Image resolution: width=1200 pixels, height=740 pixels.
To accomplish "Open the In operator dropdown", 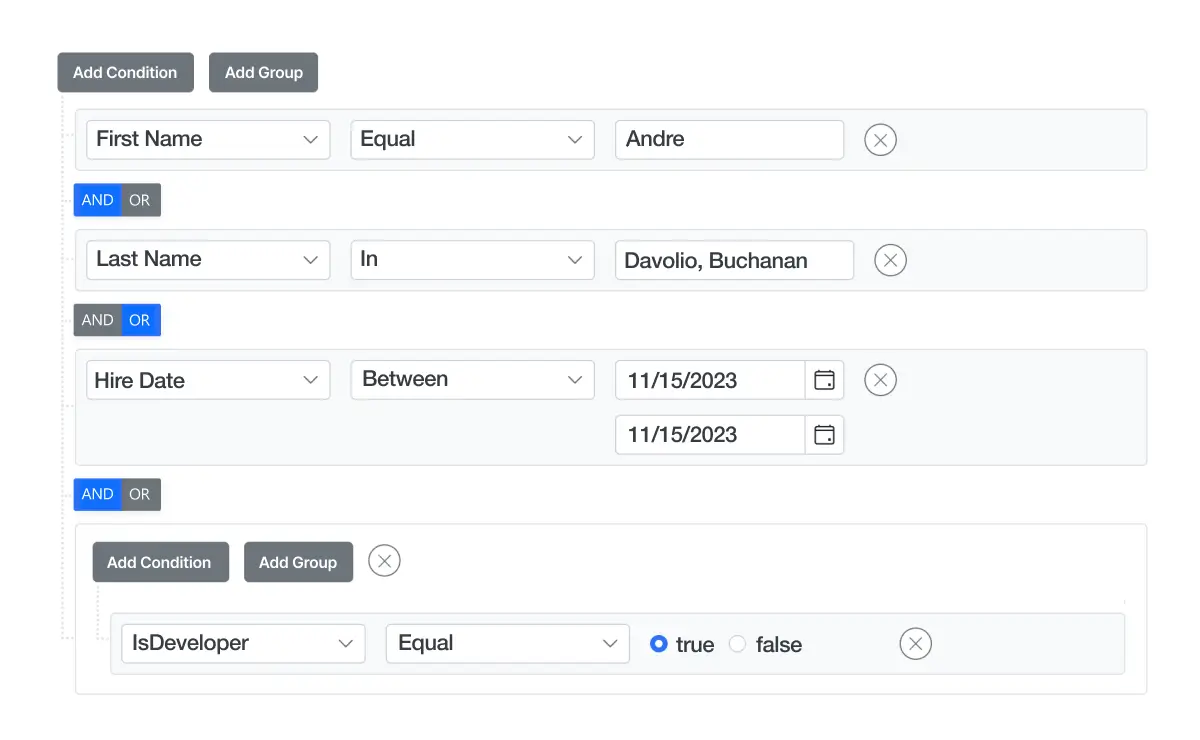I will 471,259.
